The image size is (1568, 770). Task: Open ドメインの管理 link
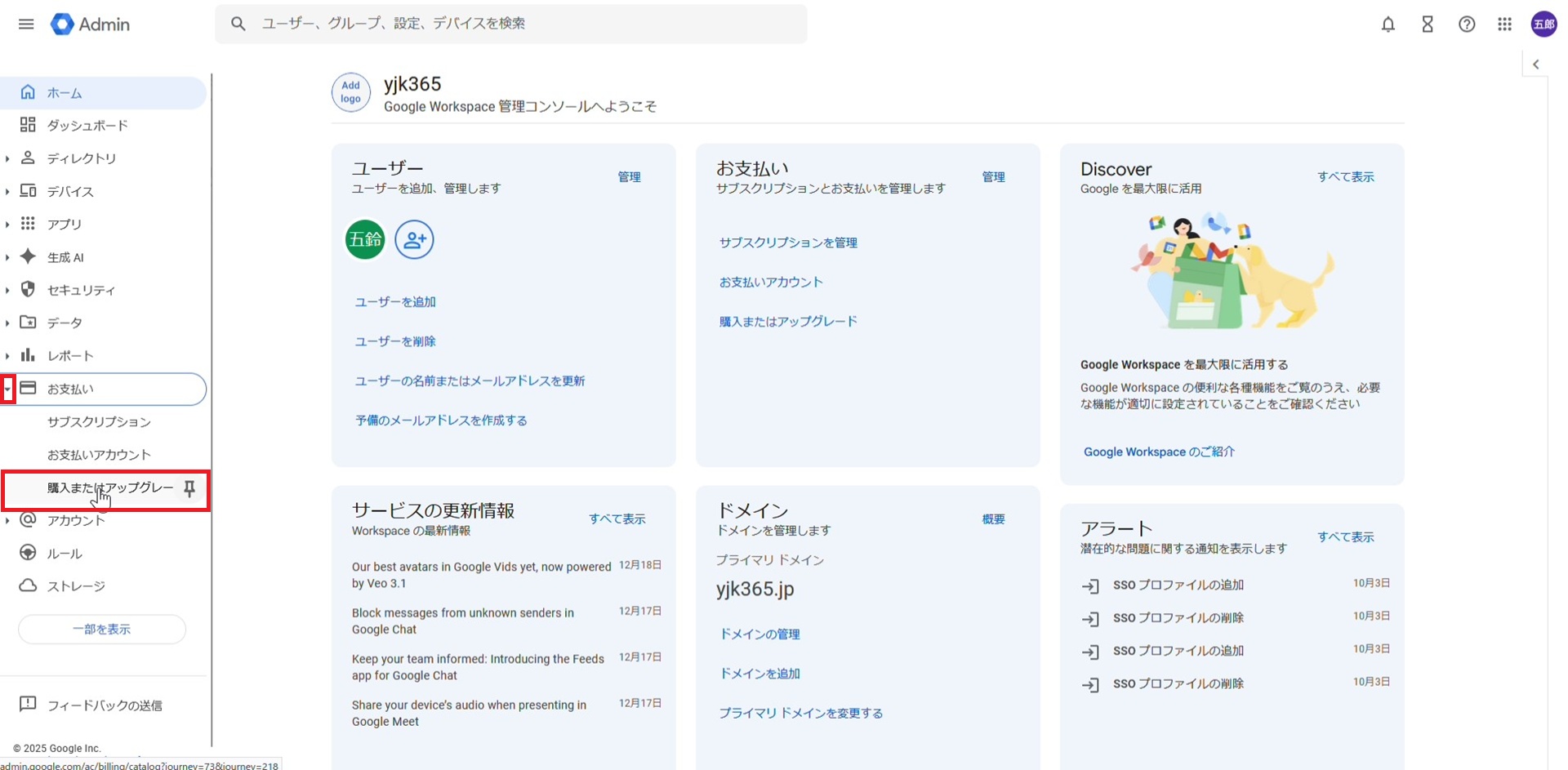[x=759, y=634]
